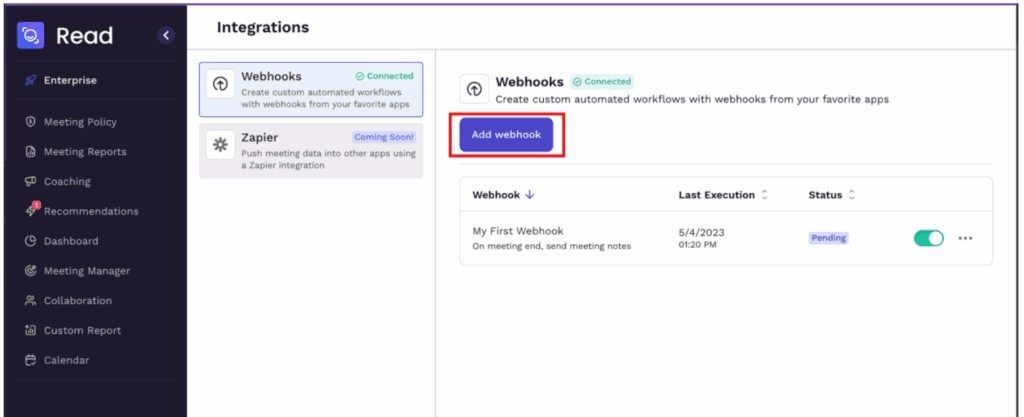Select the Zapier integration card

pyautogui.click(x=311, y=151)
